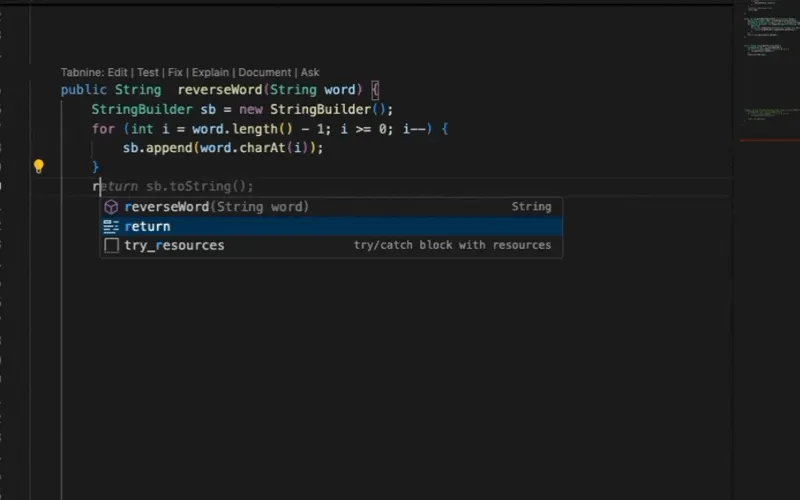Click Tabnine Document code lens
The height and width of the screenshot is (500, 800).
(264, 72)
